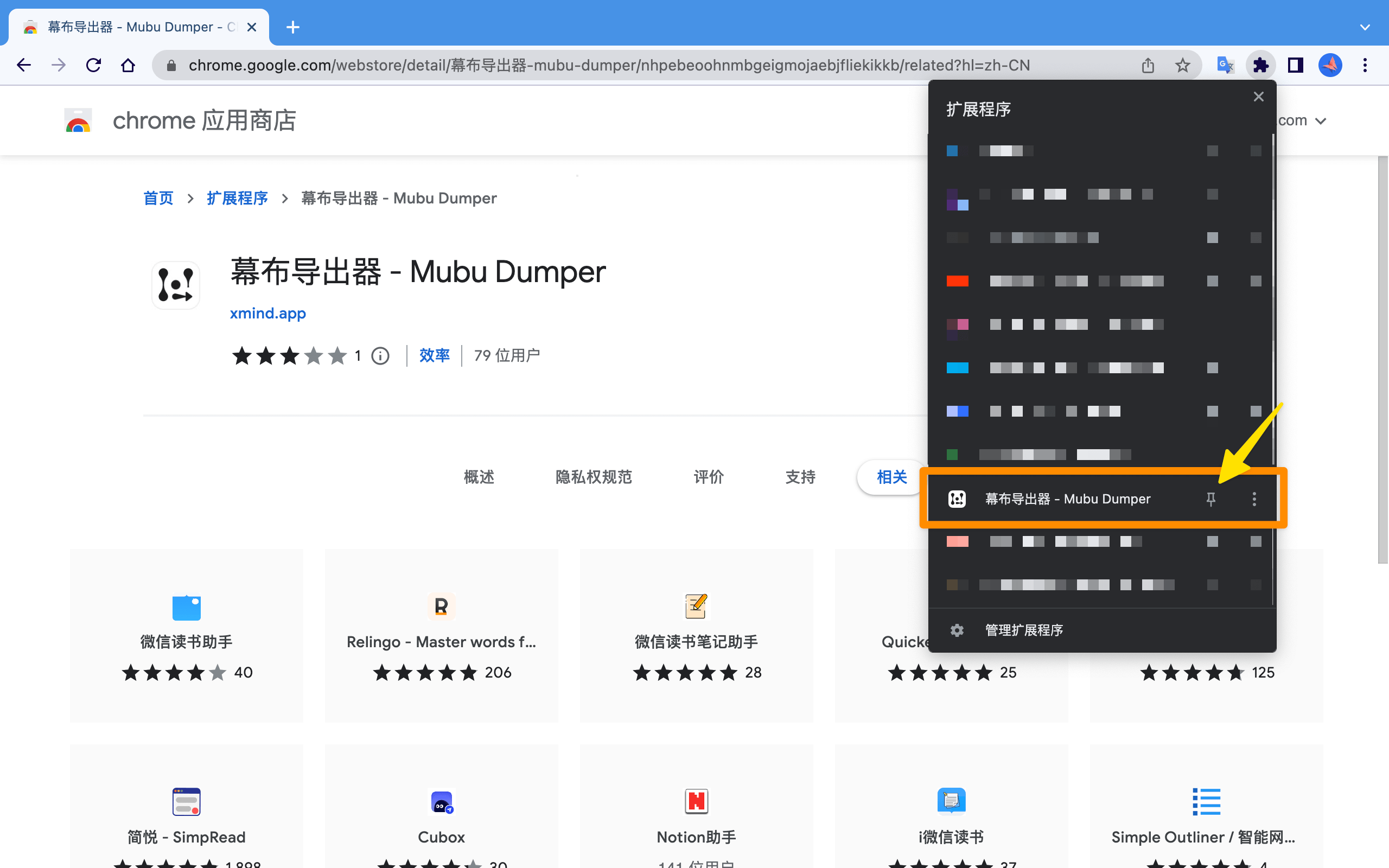Open the xmind.app developer link
Image resolution: width=1389 pixels, height=868 pixels.
[267, 313]
